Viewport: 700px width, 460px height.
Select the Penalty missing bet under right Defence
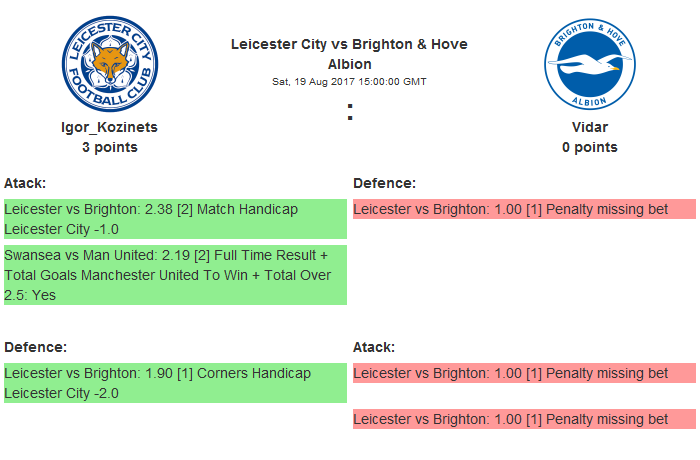(524, 209)
